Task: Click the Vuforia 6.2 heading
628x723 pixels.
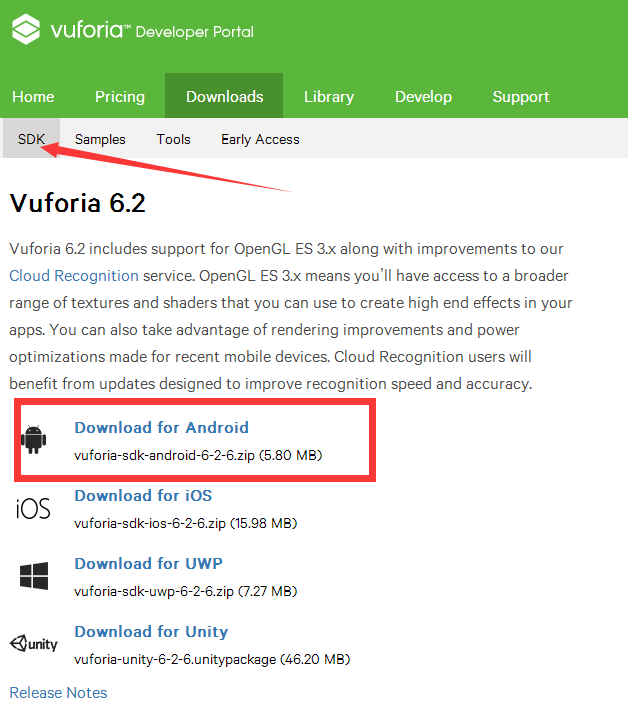Action: pyautogui.click(x=77, y=202)
